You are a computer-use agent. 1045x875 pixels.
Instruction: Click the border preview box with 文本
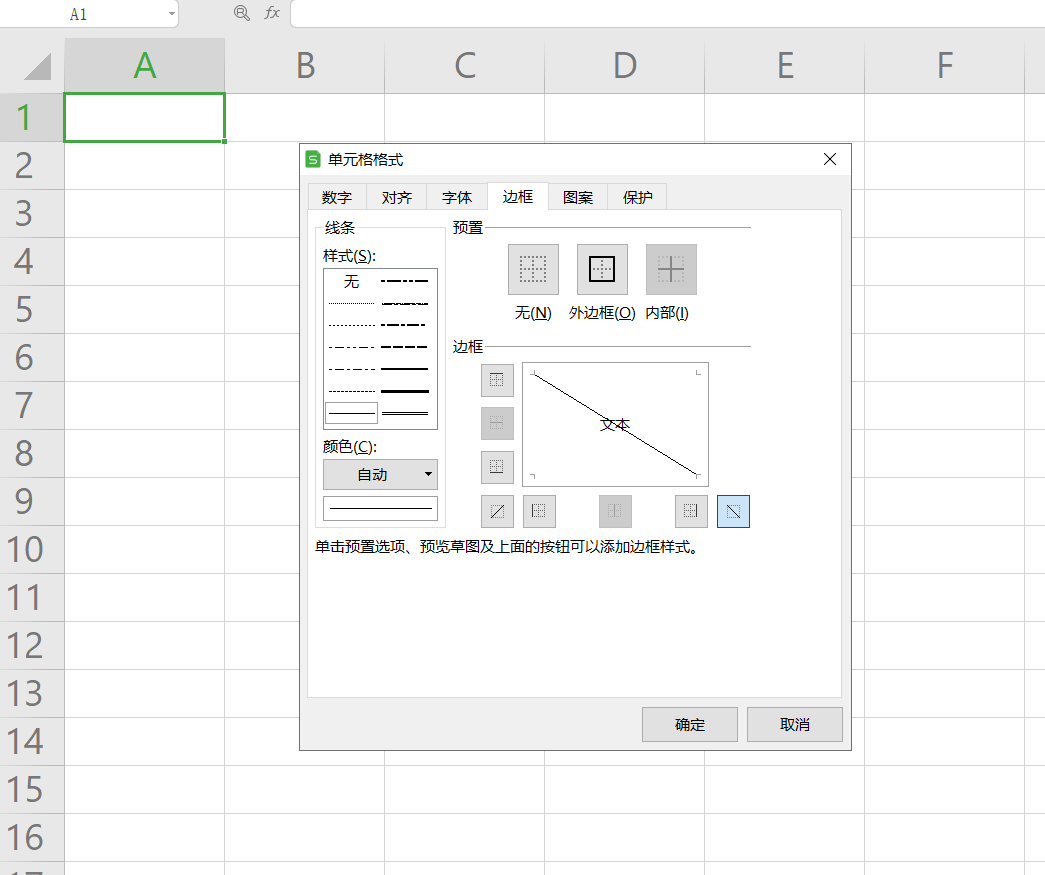point(615,424)
